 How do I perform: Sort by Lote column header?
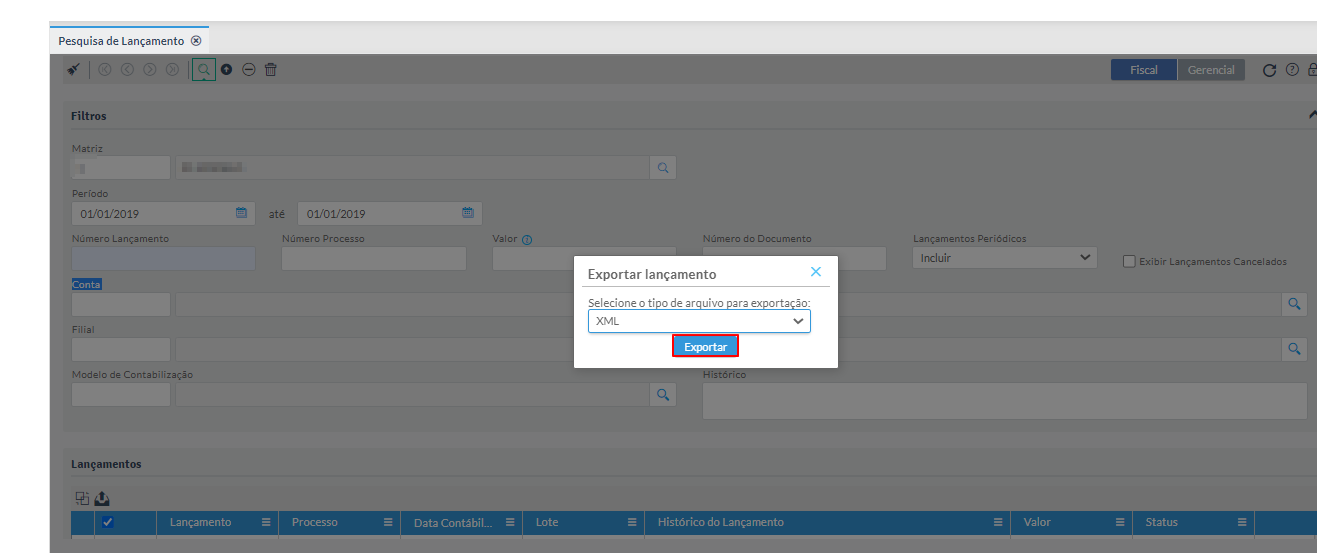(x=547, y=522)
